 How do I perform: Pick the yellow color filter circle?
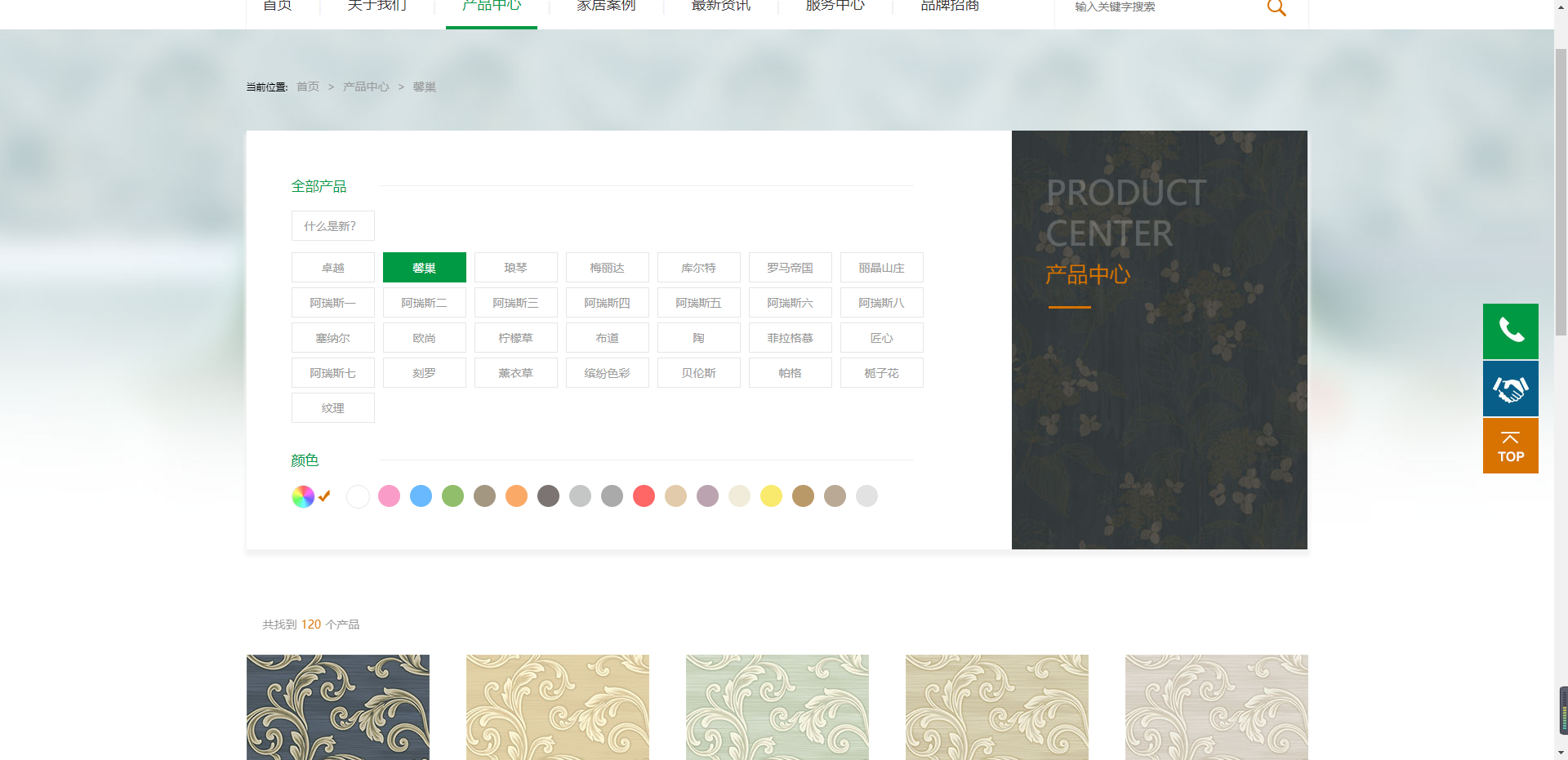pyautogui.click(x=772, y=496)
